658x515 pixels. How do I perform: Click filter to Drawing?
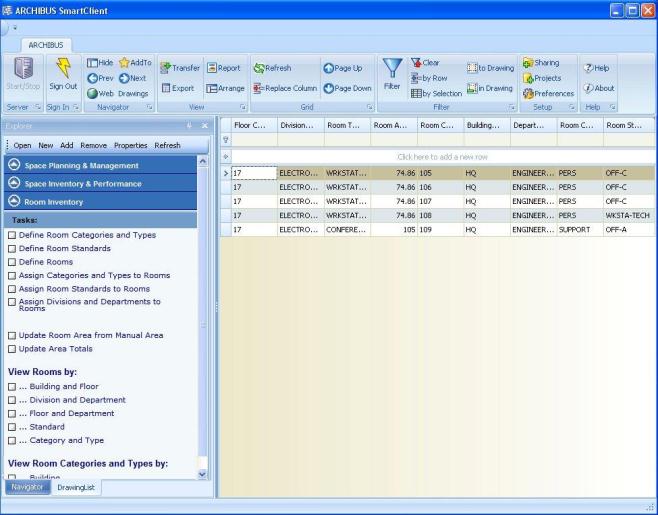(490, 68)
